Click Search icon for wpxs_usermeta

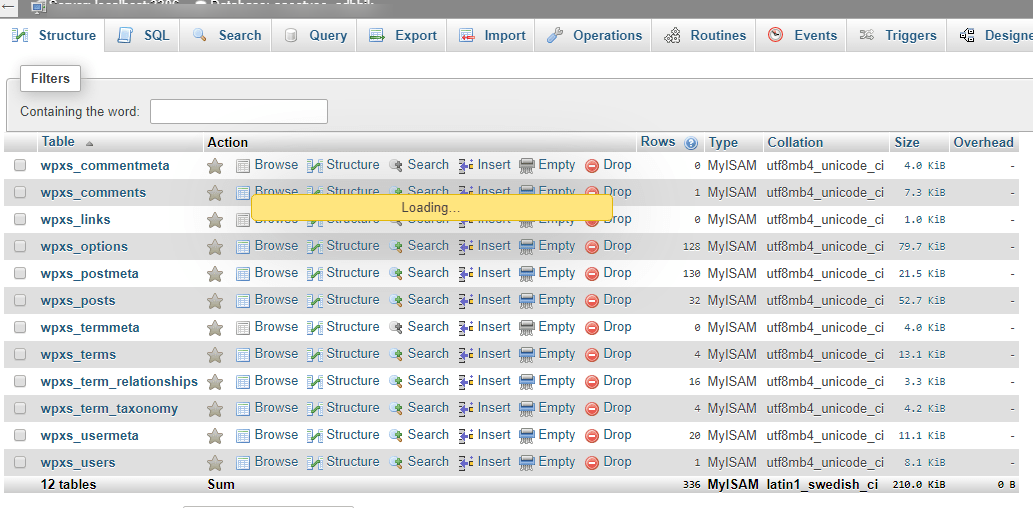pos(396,436)
